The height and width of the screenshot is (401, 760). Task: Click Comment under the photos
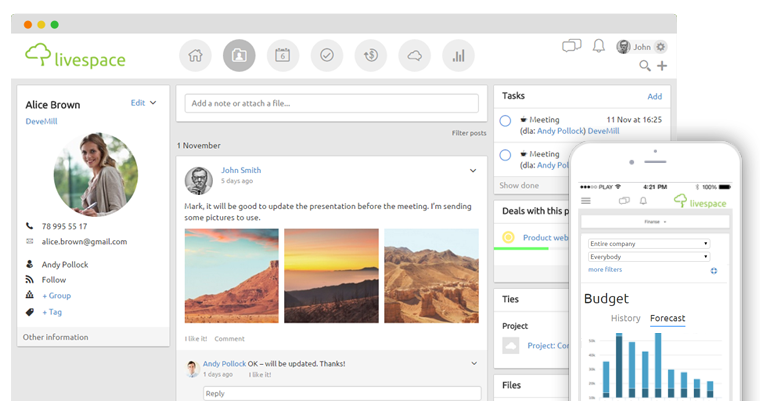click(229, 338)
